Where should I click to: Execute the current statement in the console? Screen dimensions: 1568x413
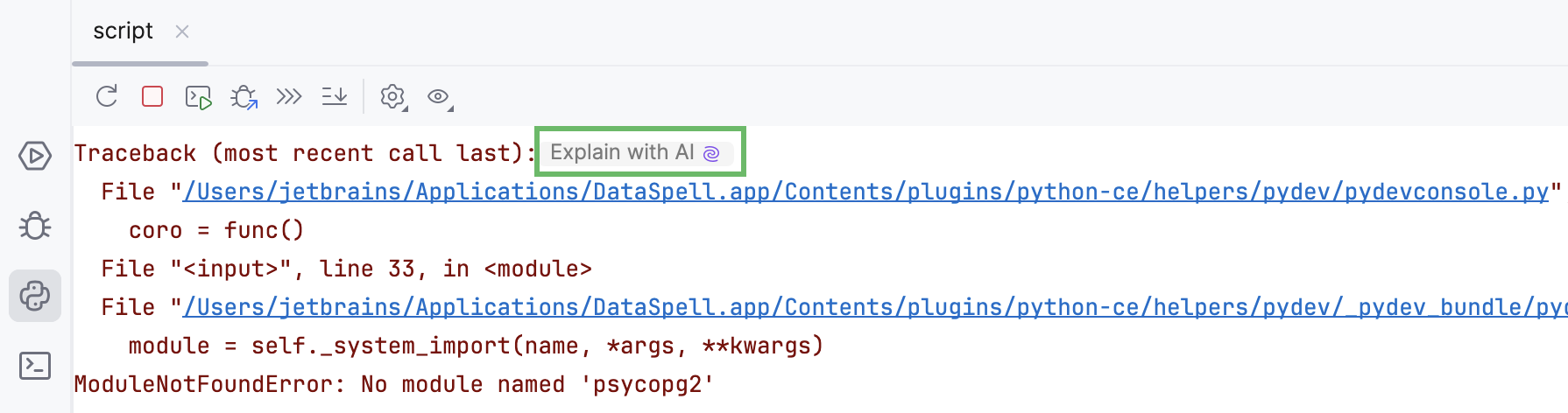coord(199,97)
